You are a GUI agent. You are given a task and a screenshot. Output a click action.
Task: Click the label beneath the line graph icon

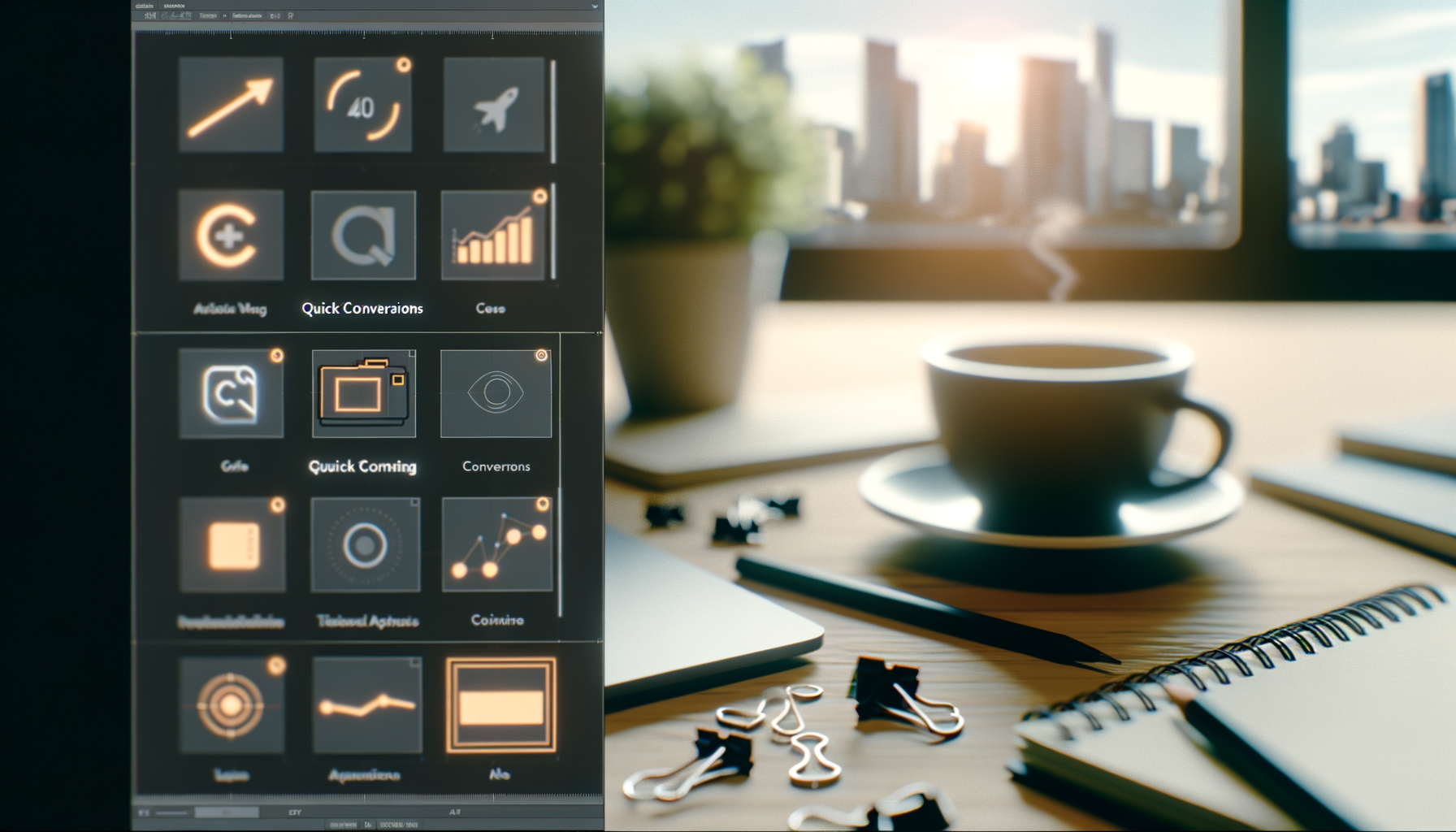(497, 620)
